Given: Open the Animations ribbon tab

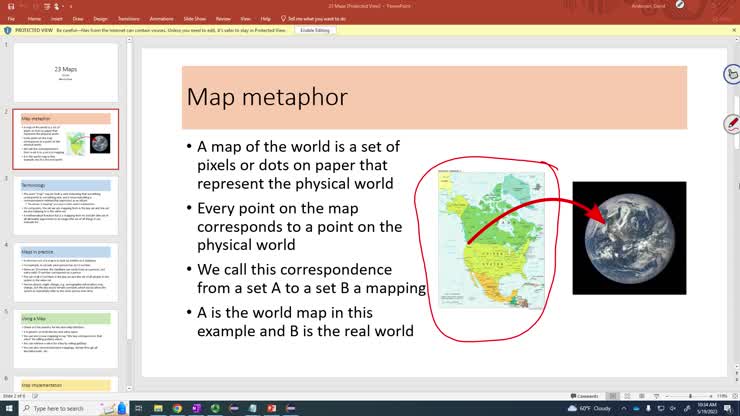Looking at the screenshot, I should point(161,19).
